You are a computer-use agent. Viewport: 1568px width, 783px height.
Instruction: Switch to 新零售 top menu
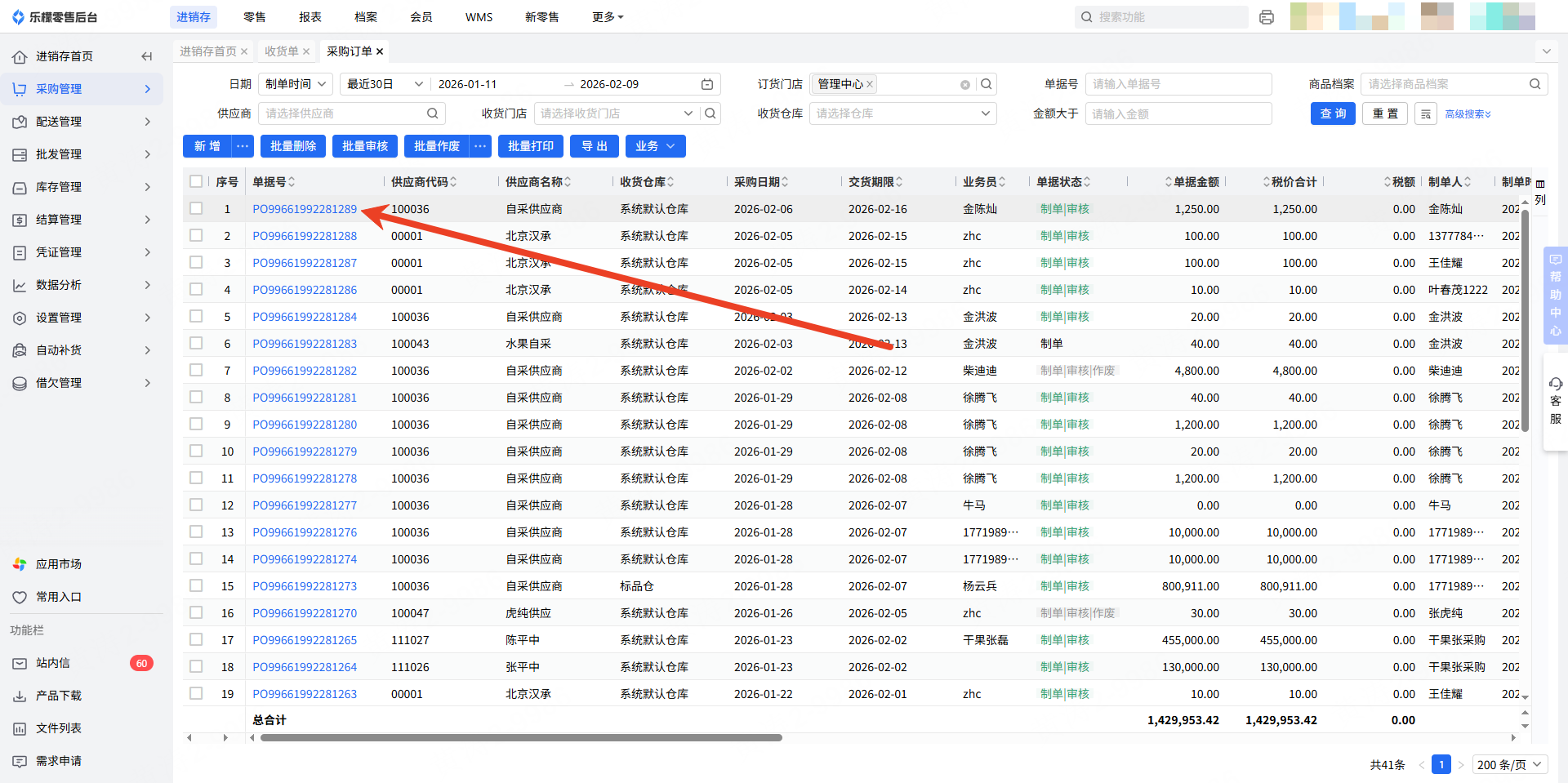click(x=542, y=17)
